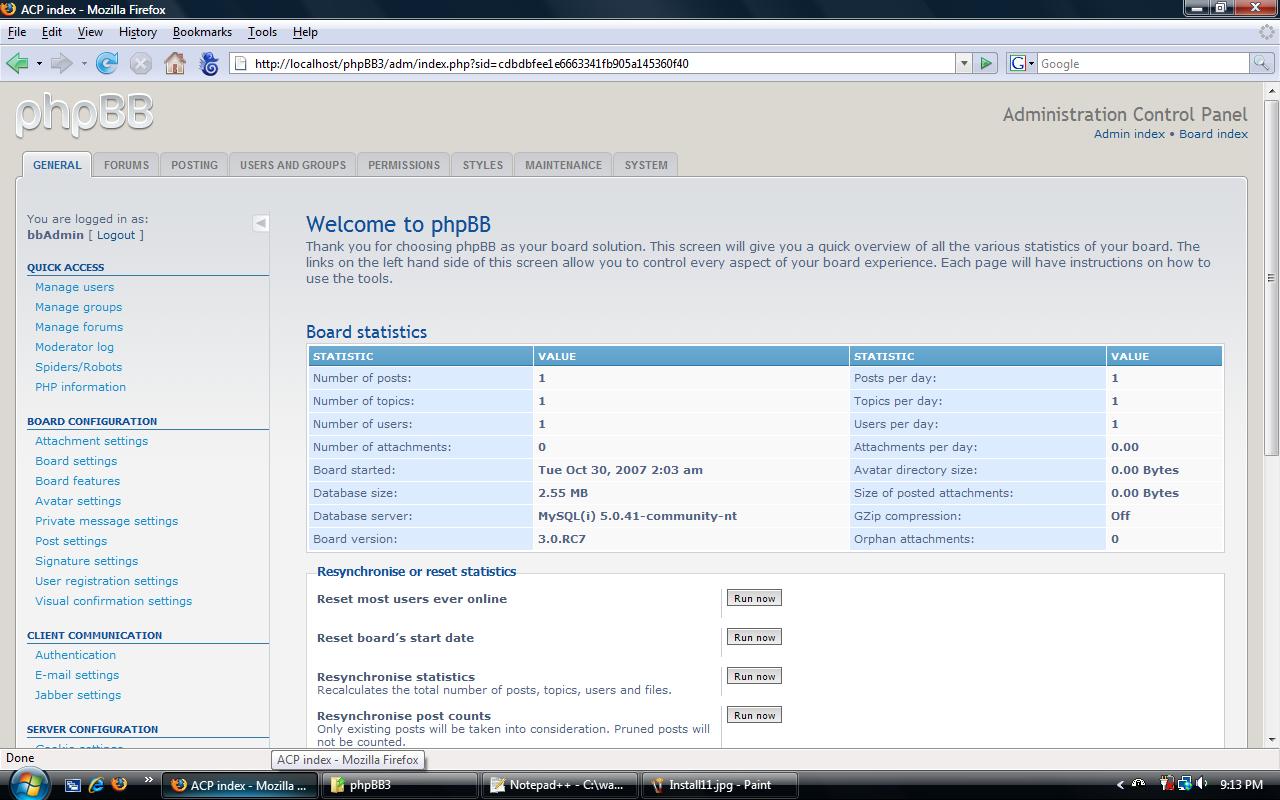Open the search engine selector dropdown
The image size is (1280, 800).
click(x=1022, y=64)
